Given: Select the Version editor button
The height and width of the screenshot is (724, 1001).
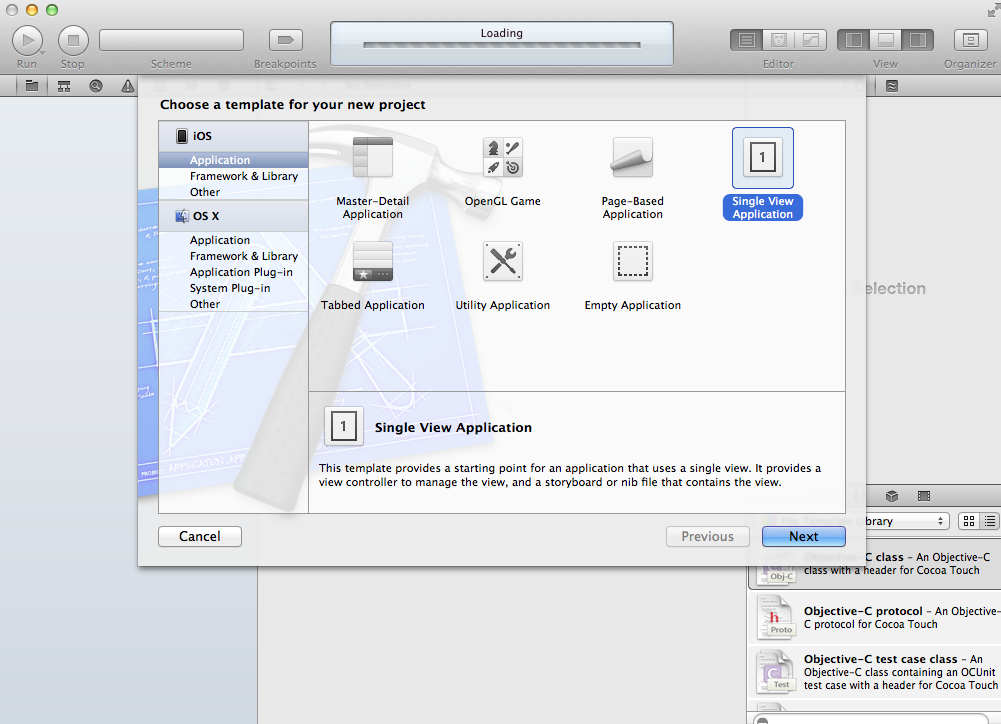Looking at the screenshot, I should point(811,40).
